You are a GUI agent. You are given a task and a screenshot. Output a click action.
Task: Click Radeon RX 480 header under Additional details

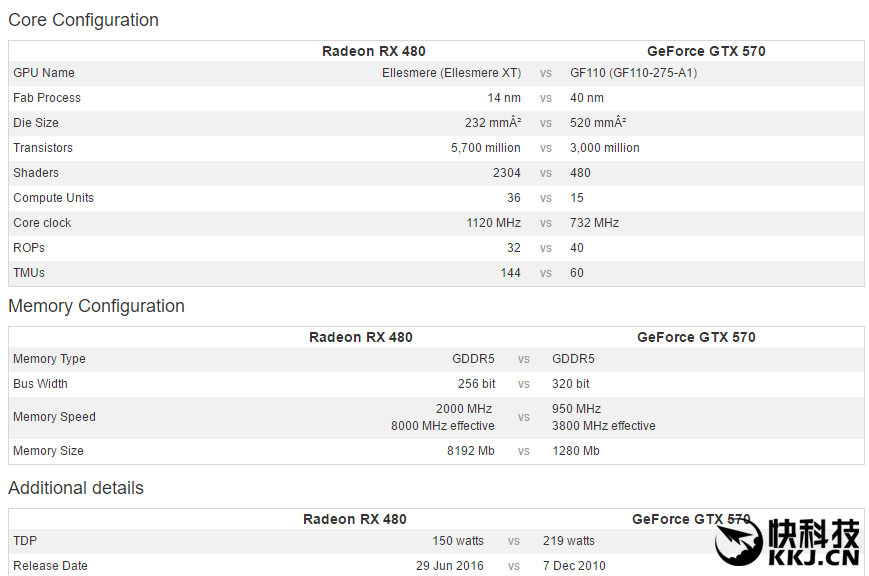point(355,519)
